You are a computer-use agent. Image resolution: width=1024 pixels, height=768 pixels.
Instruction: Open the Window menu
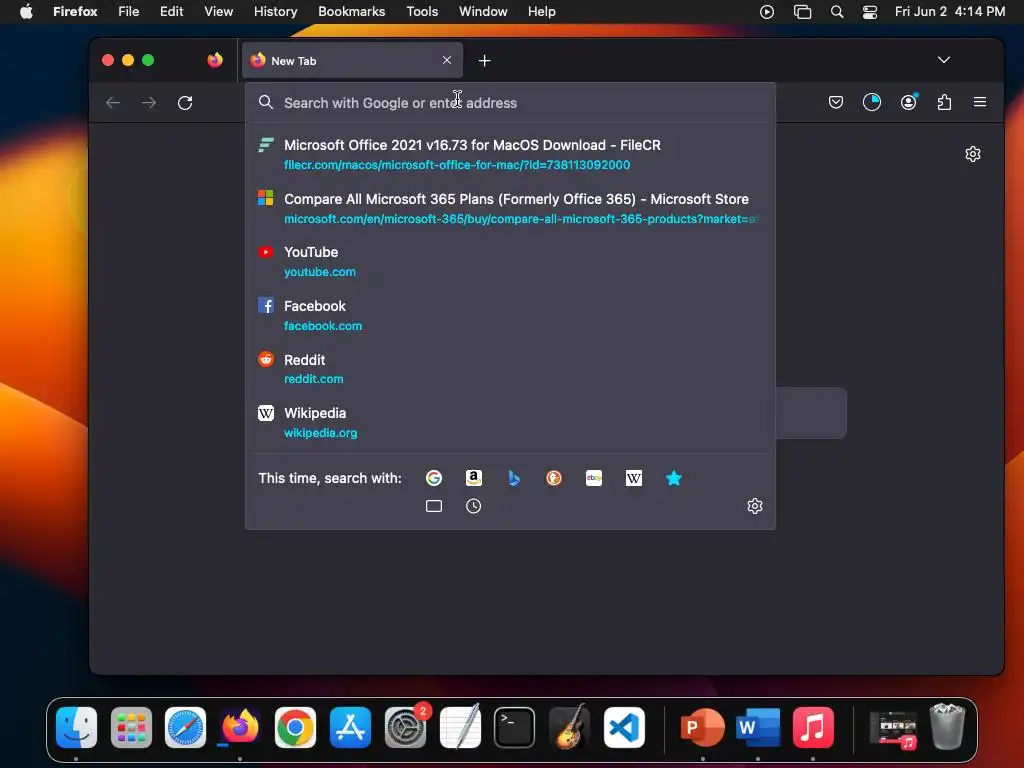[483, 11]
